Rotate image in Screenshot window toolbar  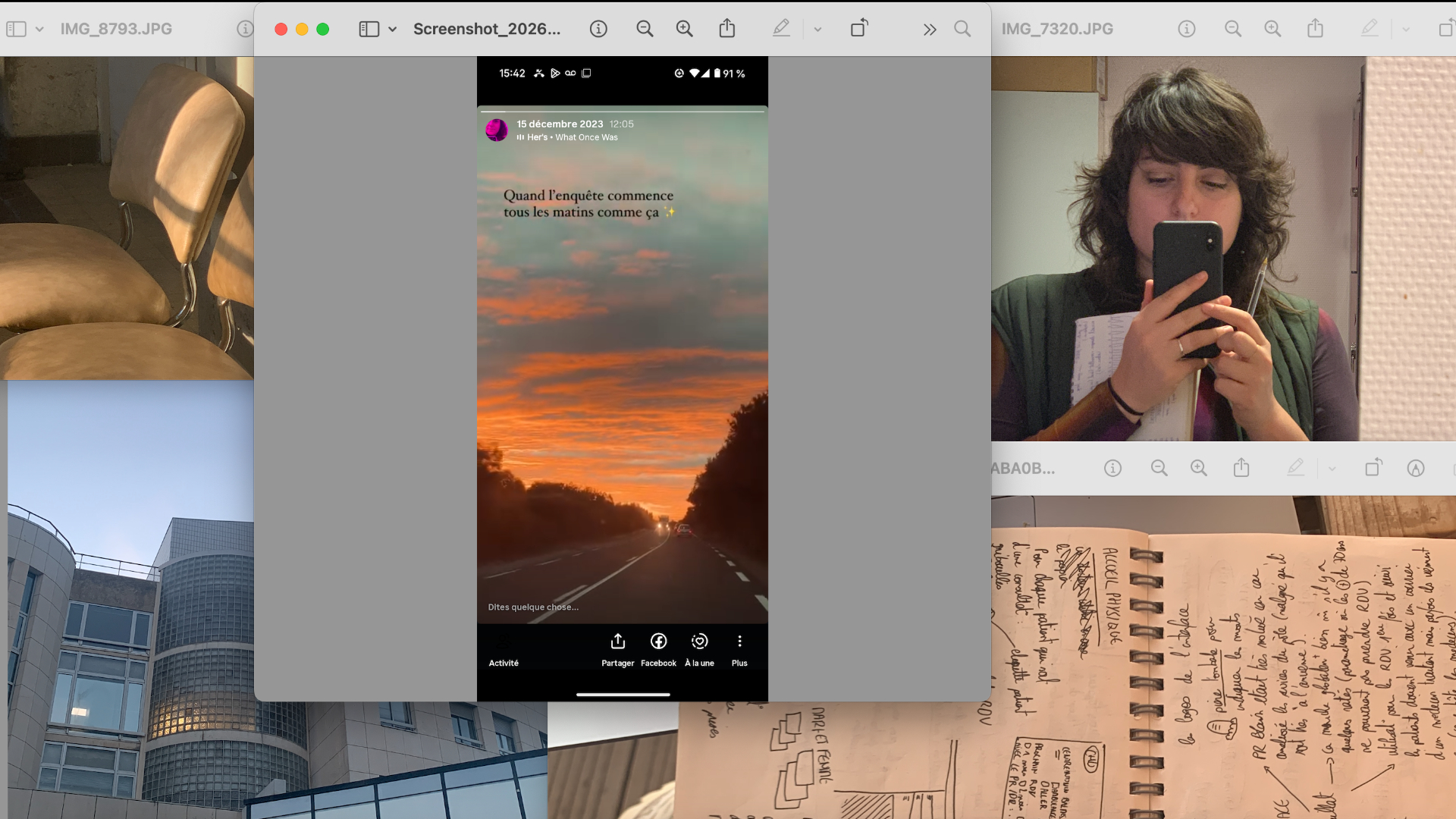point(858,29)
